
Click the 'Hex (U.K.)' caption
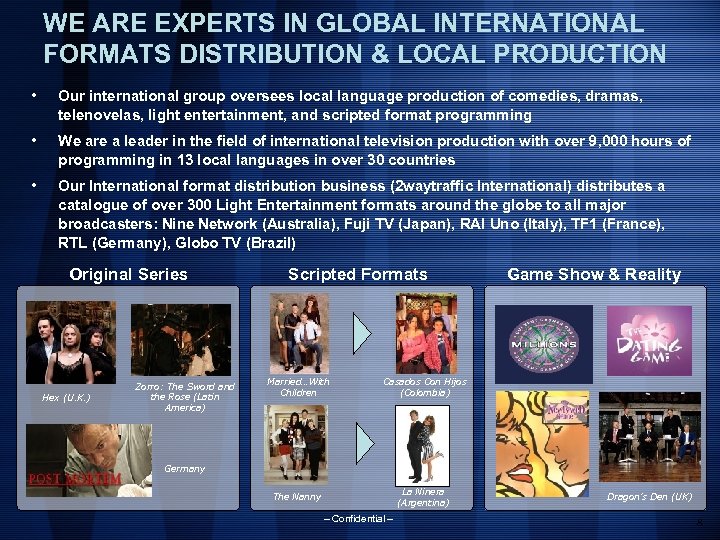pyautogui.click(x=66, y=398)
